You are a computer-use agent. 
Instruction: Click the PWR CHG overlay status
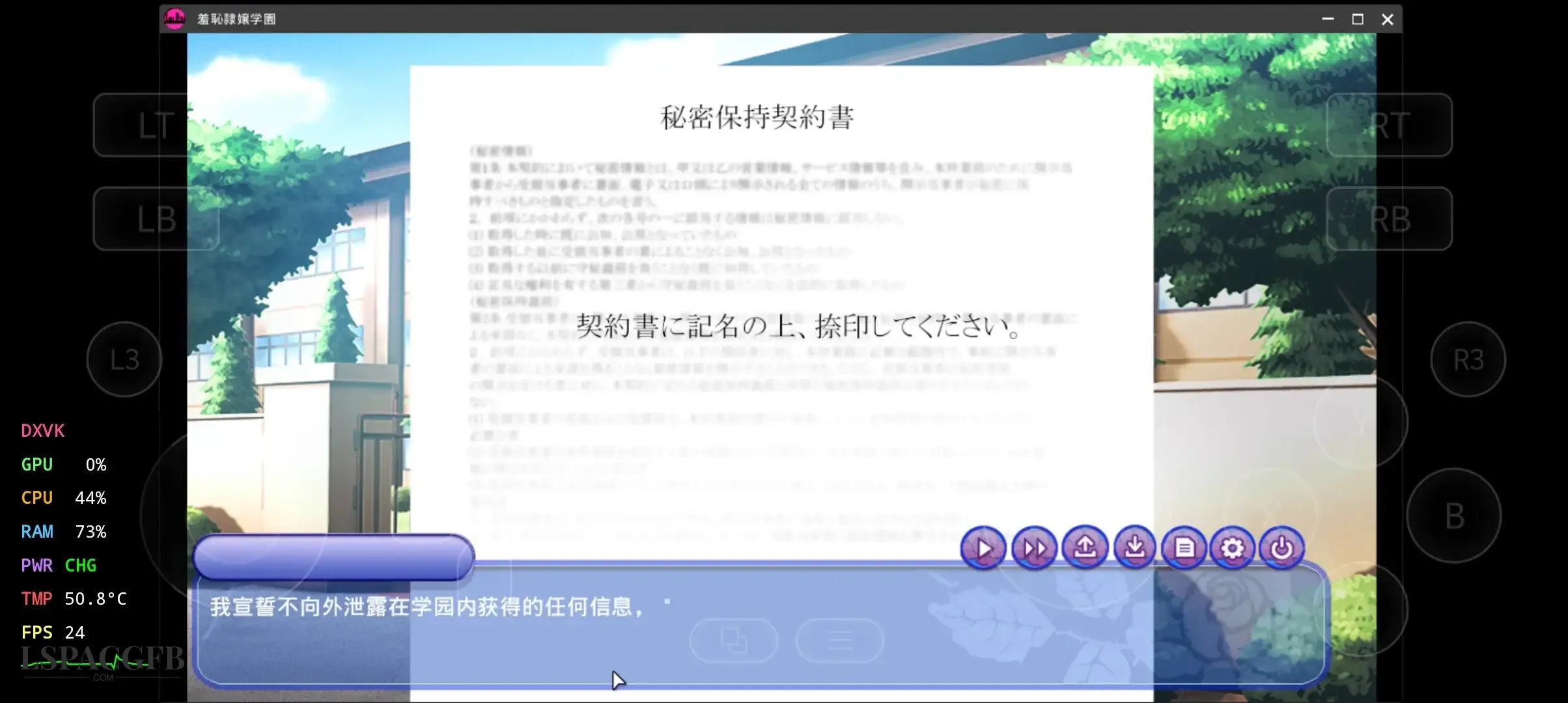pyautogui.click(x=59, y=566)
